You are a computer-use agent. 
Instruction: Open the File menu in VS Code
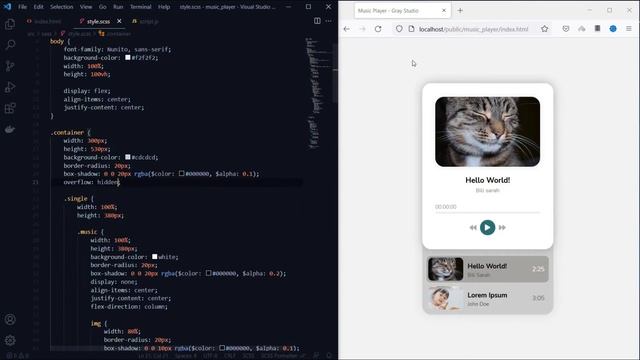pyautogui.click(x=22, y=7)
